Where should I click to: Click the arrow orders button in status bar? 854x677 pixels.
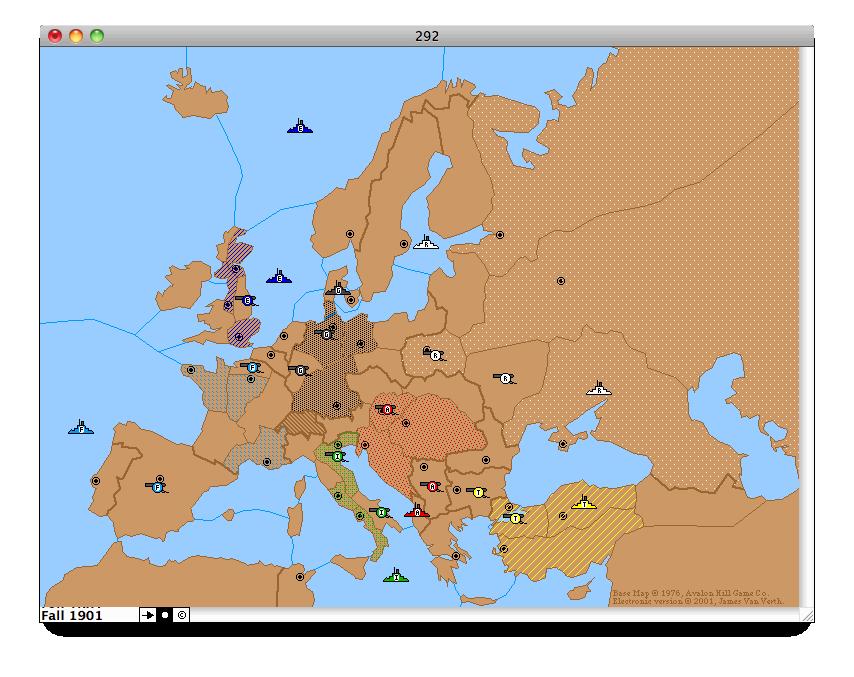pos(148,615)
